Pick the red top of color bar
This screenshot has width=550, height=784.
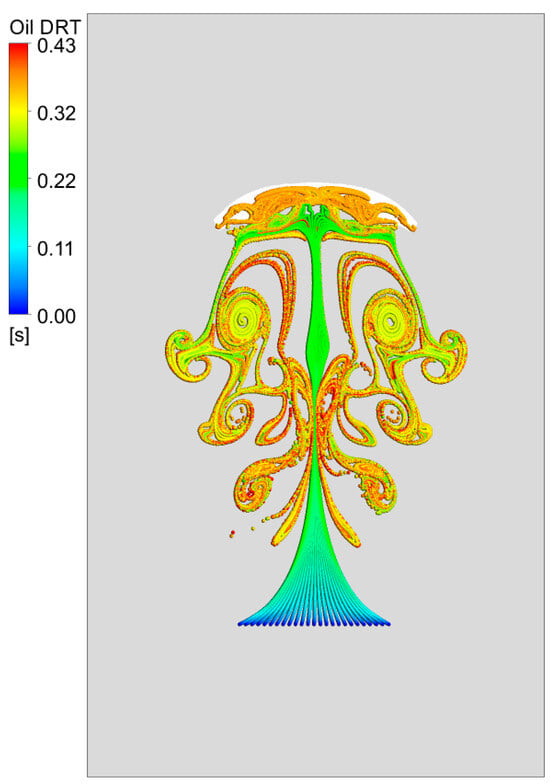18,48
